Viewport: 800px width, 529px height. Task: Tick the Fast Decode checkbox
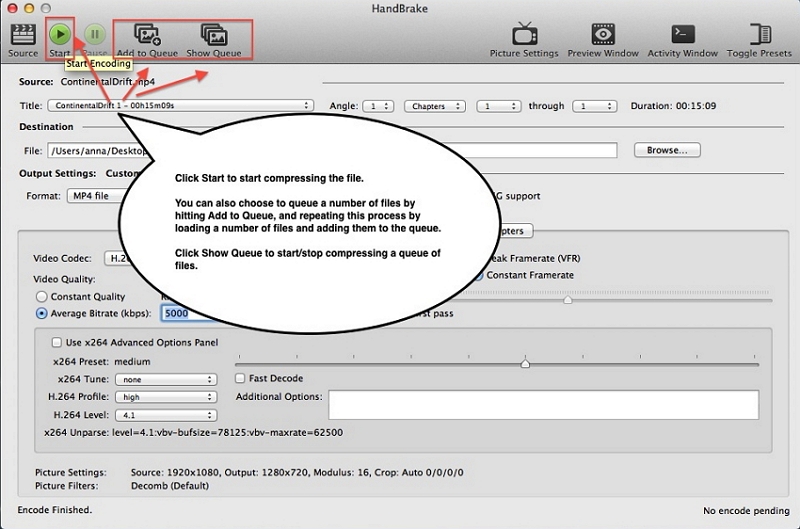pos(240,379)
